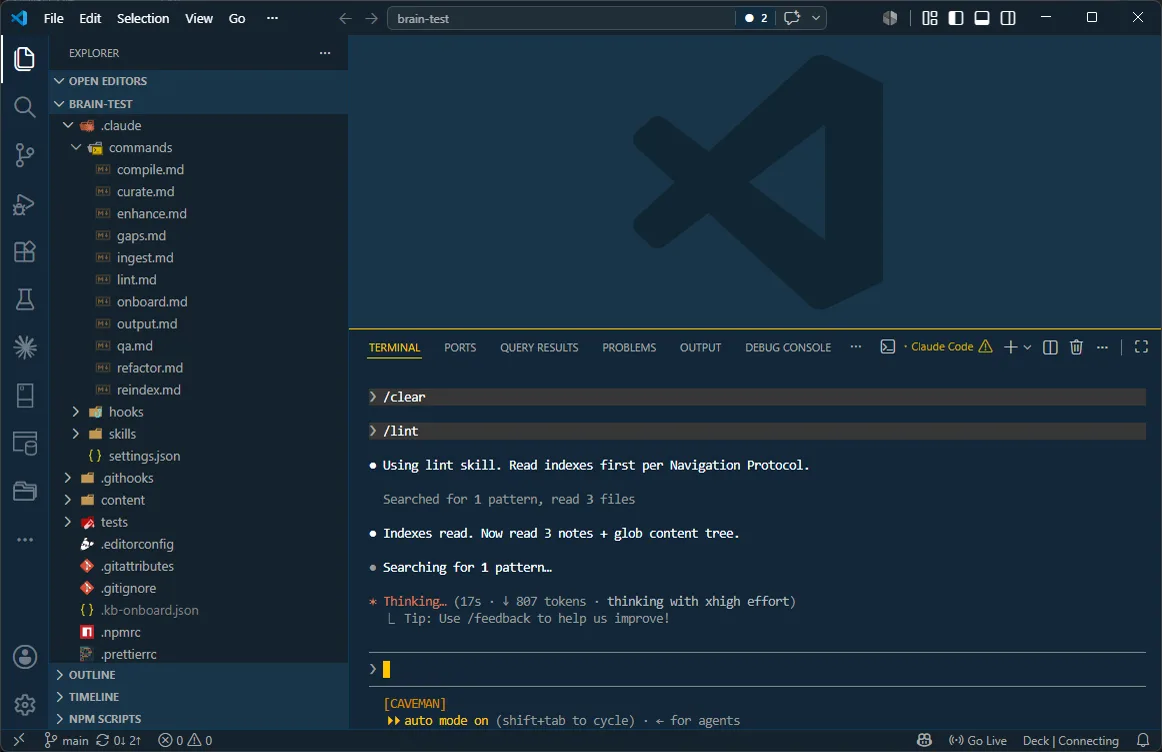Click the brain-test command center search box
Viewport: 1162px width, 752px height.
(561, 19)
